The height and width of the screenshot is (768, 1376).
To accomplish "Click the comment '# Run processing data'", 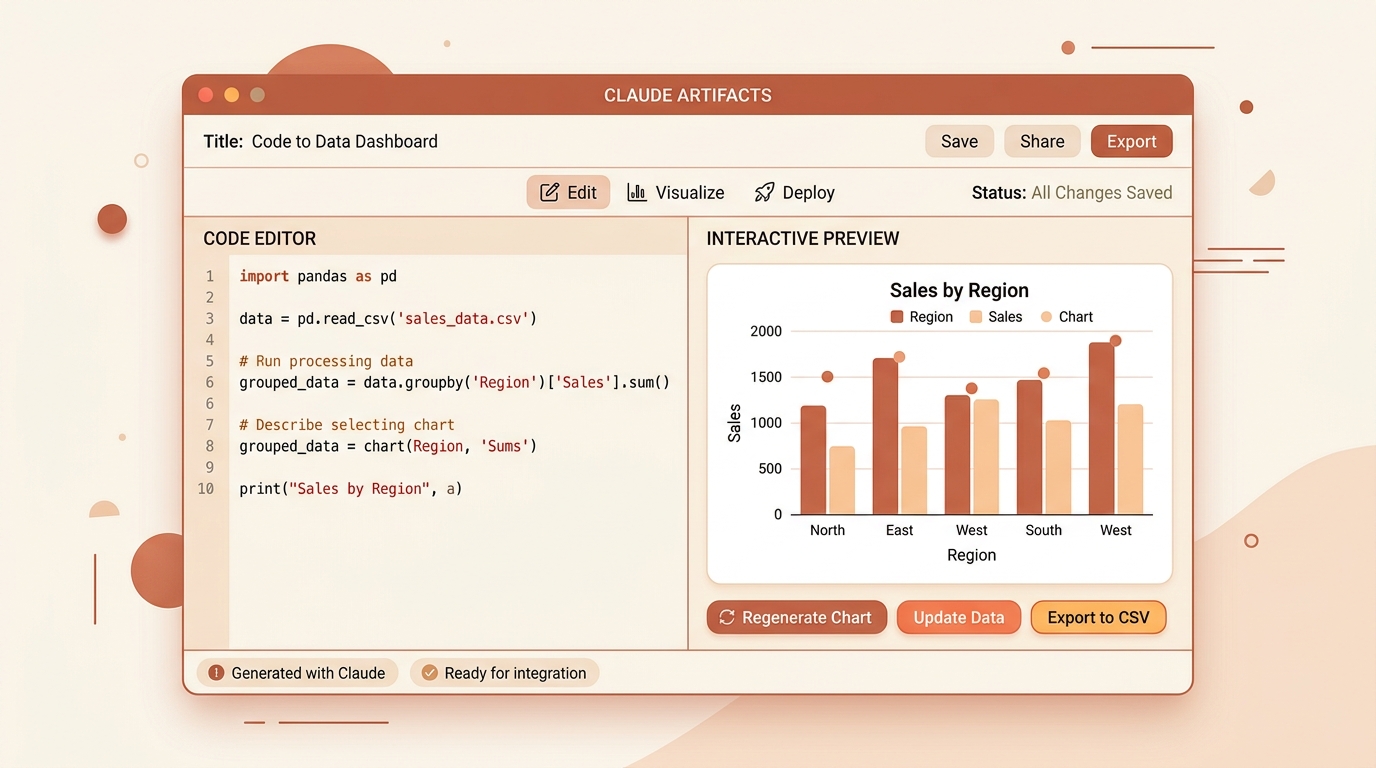I will (326, 361).
